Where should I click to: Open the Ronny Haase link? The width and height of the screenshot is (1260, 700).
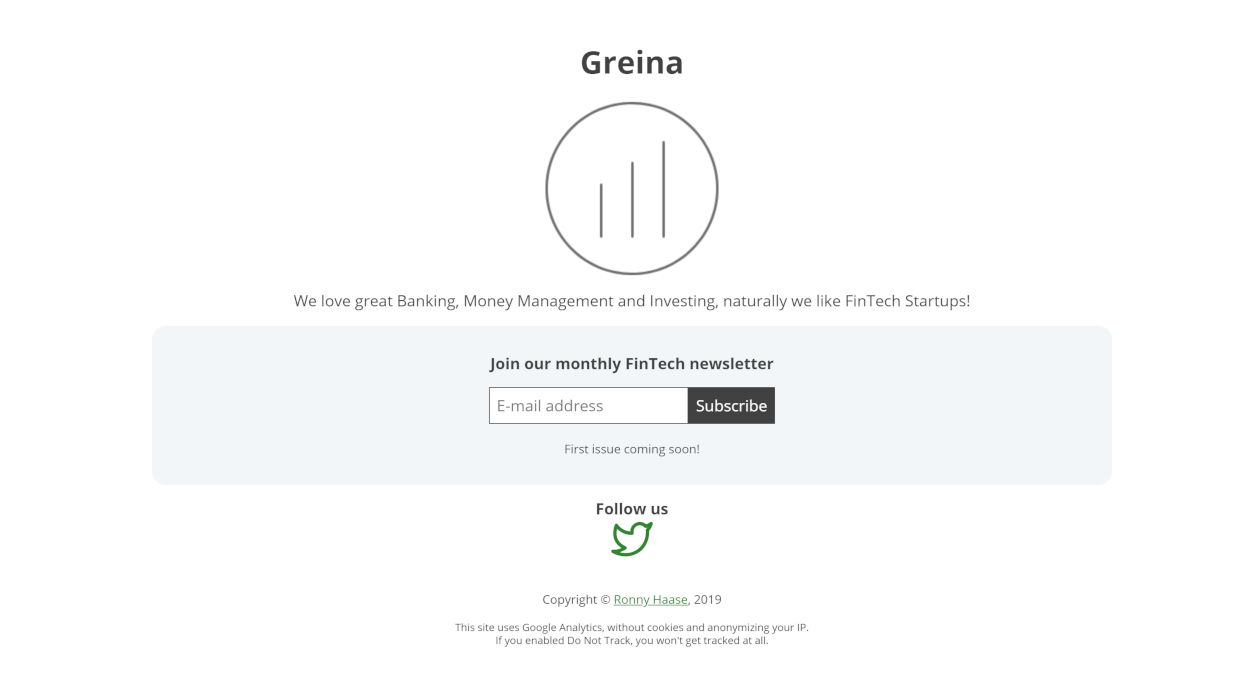click(x=650, y=600)
